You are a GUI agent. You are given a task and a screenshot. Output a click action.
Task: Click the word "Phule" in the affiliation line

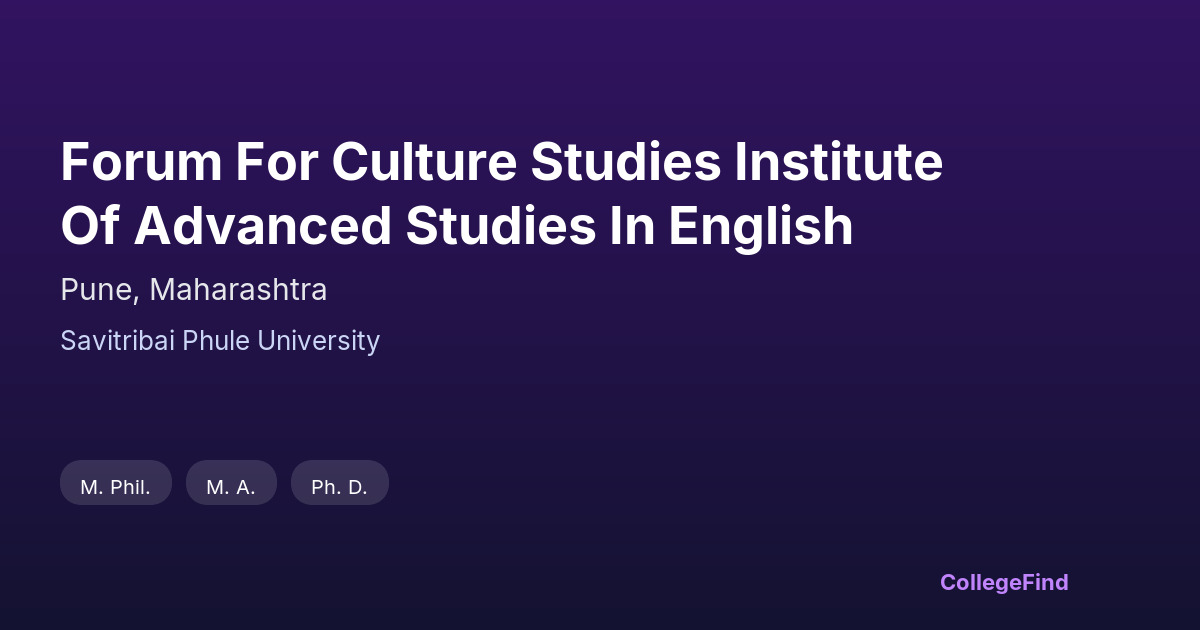pyautogui.click(x=215, y=341)
